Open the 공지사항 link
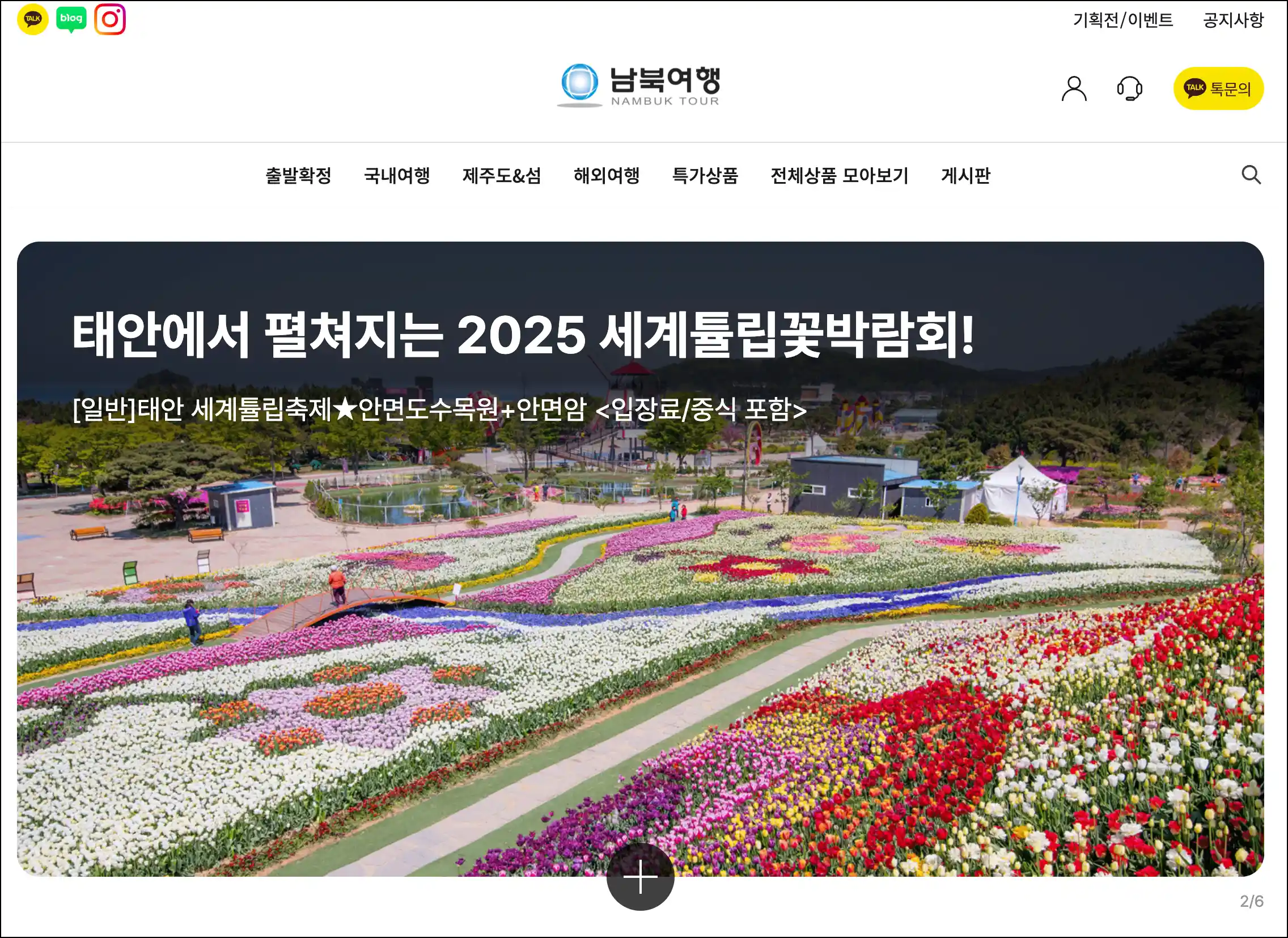 [1233, 20]
